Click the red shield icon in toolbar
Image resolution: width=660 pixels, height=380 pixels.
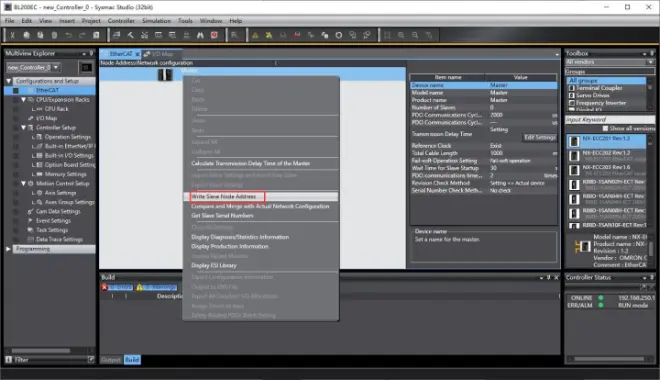214,35
